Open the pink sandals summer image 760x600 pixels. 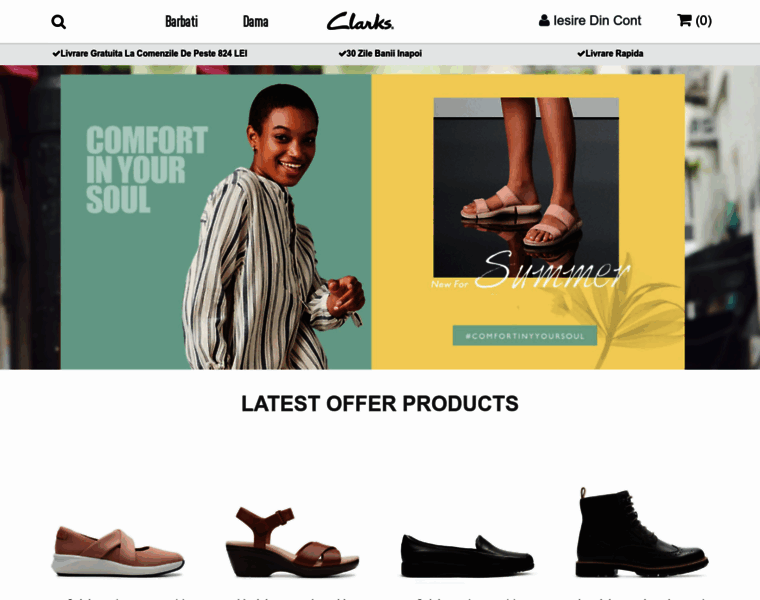[x=526, y=187]
